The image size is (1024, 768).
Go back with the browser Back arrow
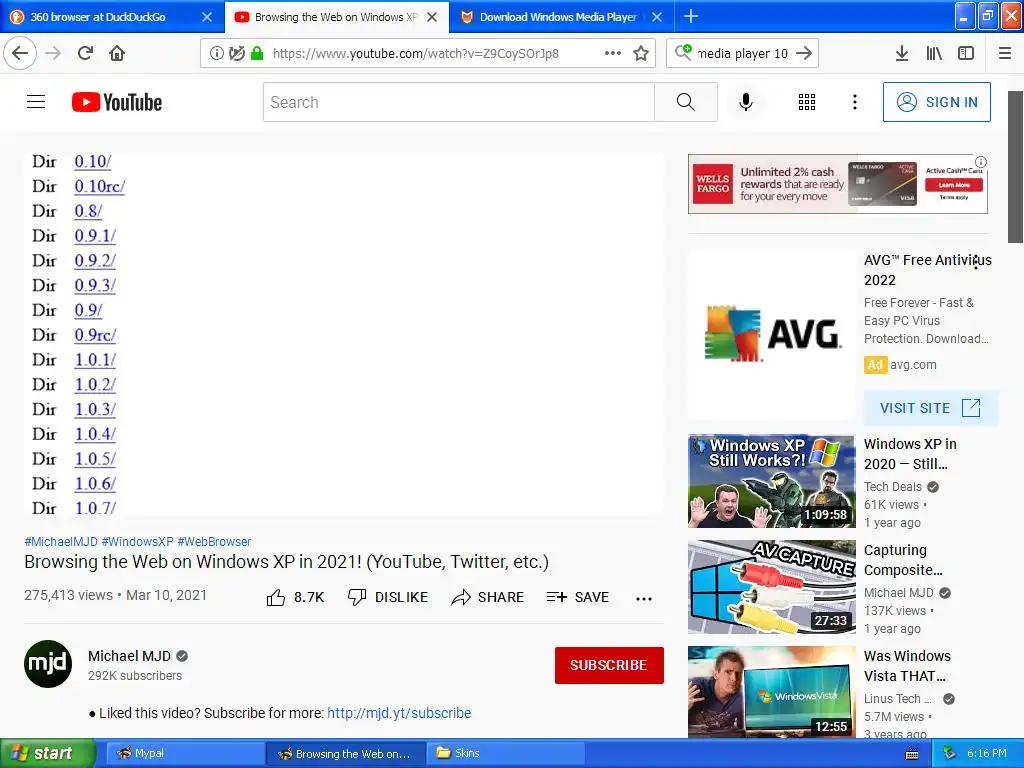tap(20, 53)
